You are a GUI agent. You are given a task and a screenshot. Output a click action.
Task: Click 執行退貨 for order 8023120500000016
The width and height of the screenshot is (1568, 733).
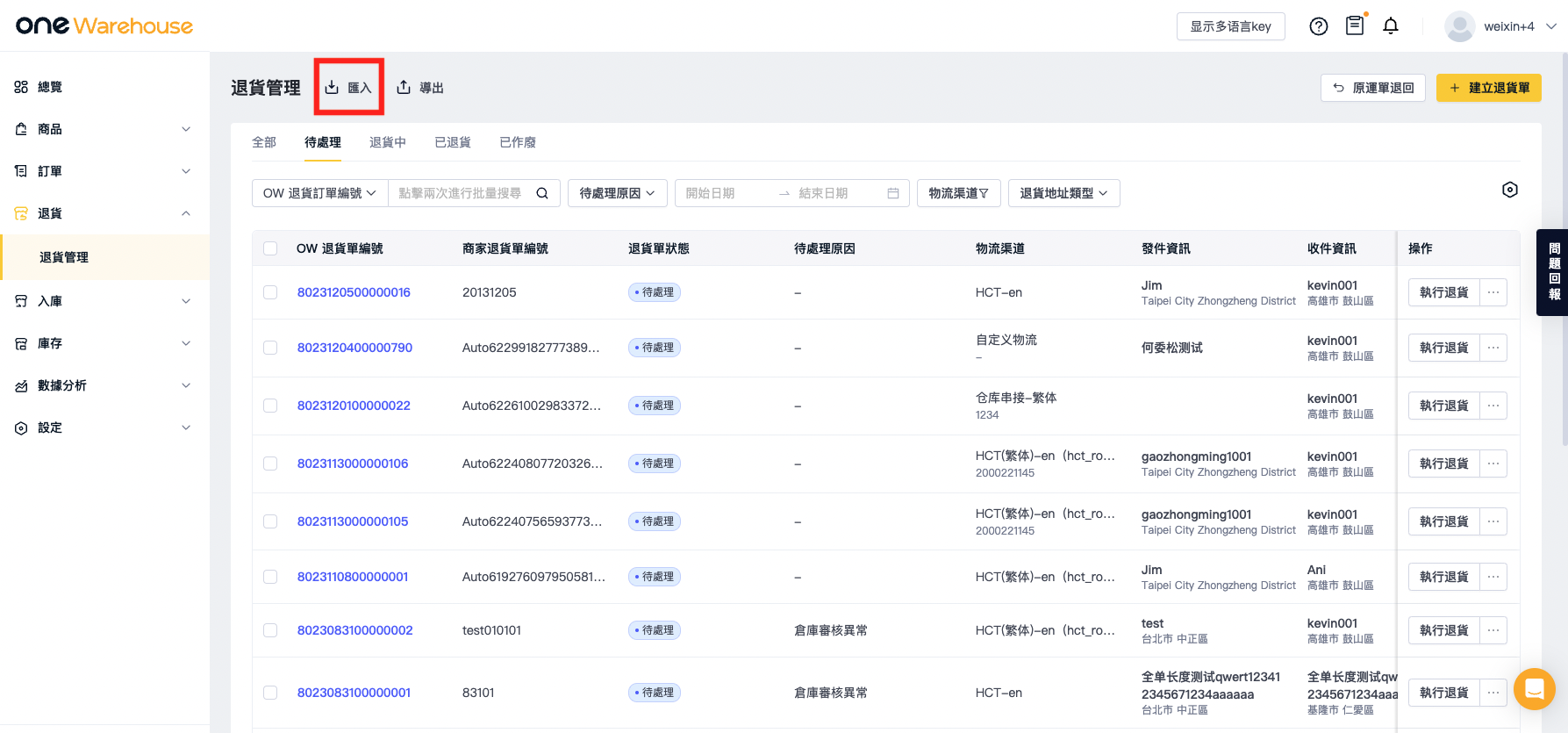[x=1444, y=292]
